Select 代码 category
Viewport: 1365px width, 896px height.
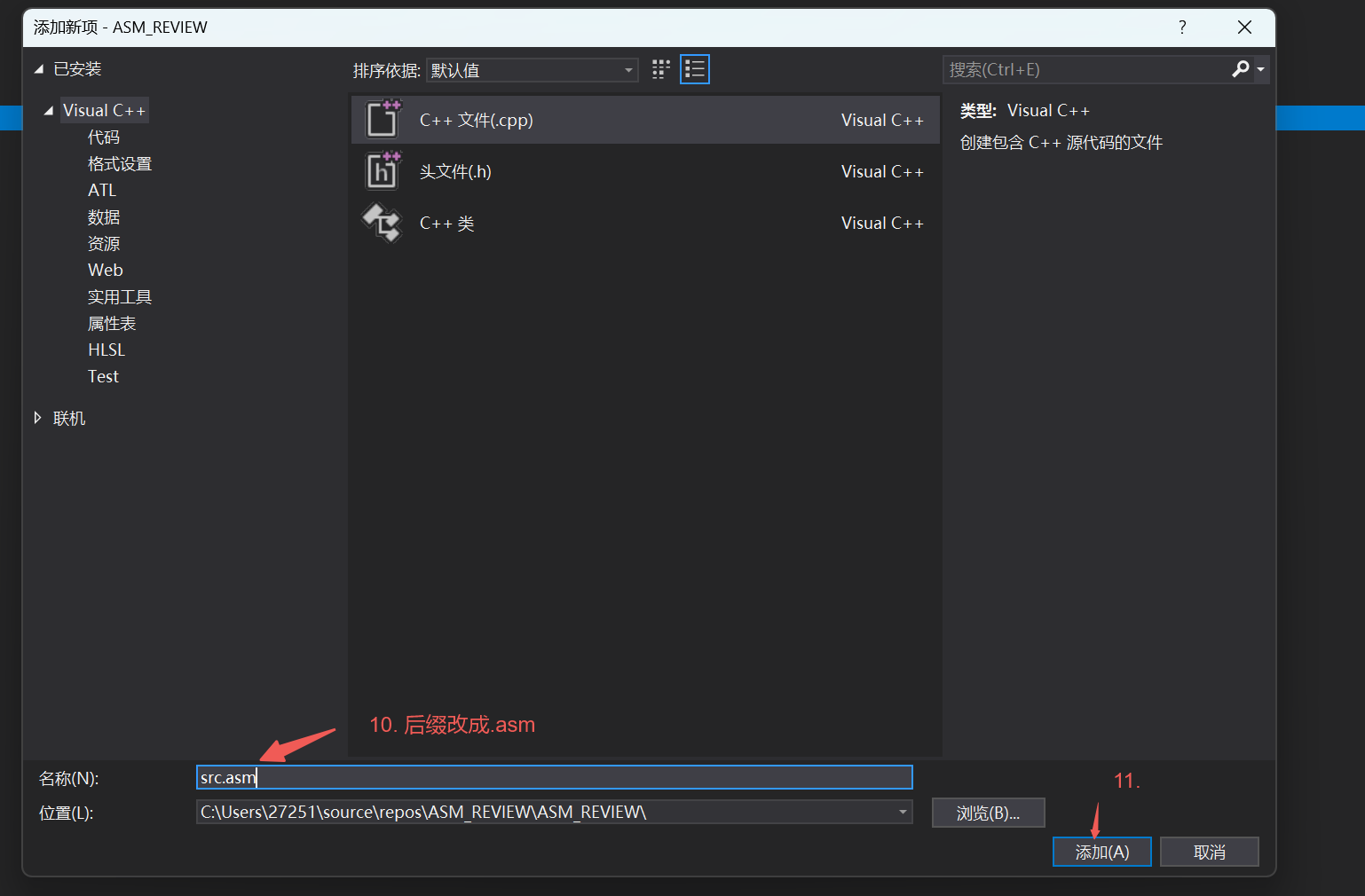click(x=104, y=138)
